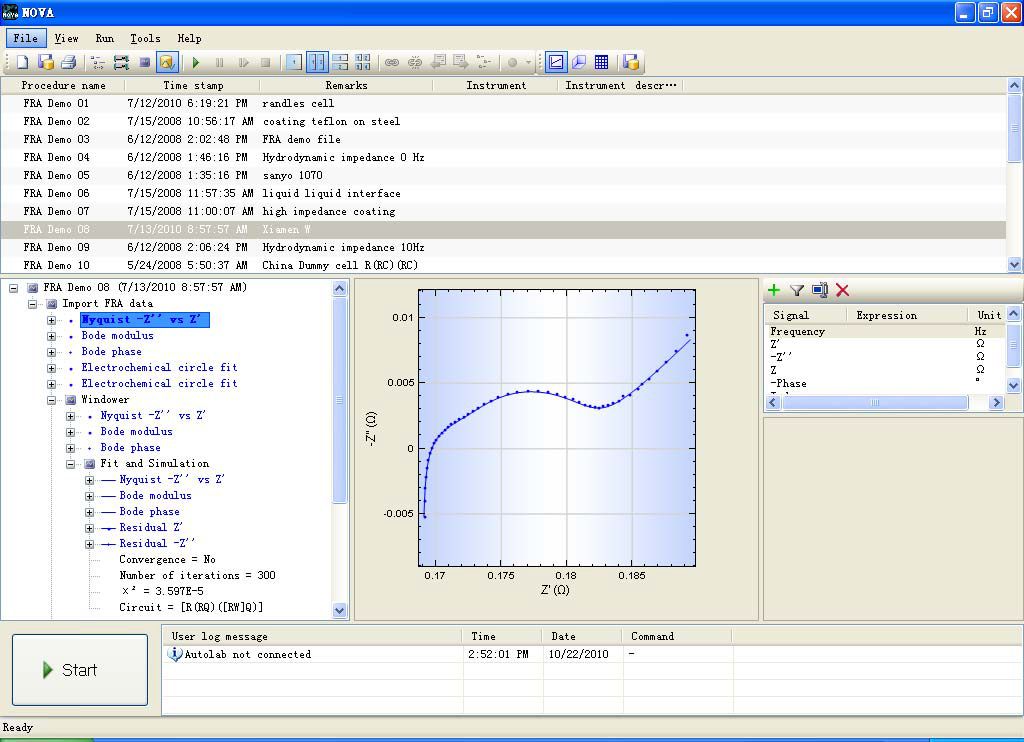
Task: Sort by Remarks column header
Action: pyautogui.click(x=346, y=86)
